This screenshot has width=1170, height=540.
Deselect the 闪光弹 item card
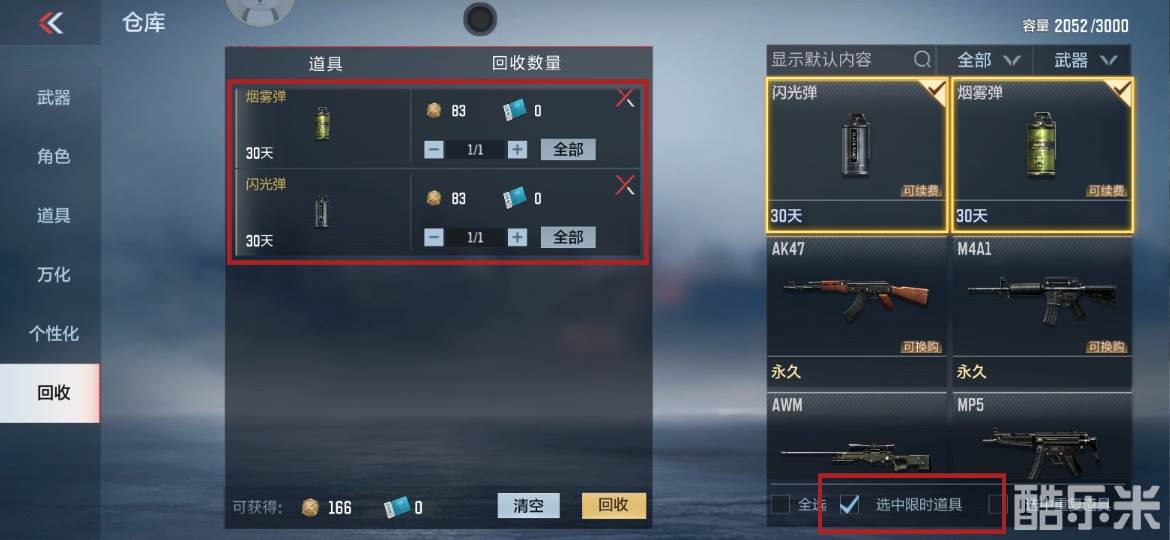(x=857, y=154)
